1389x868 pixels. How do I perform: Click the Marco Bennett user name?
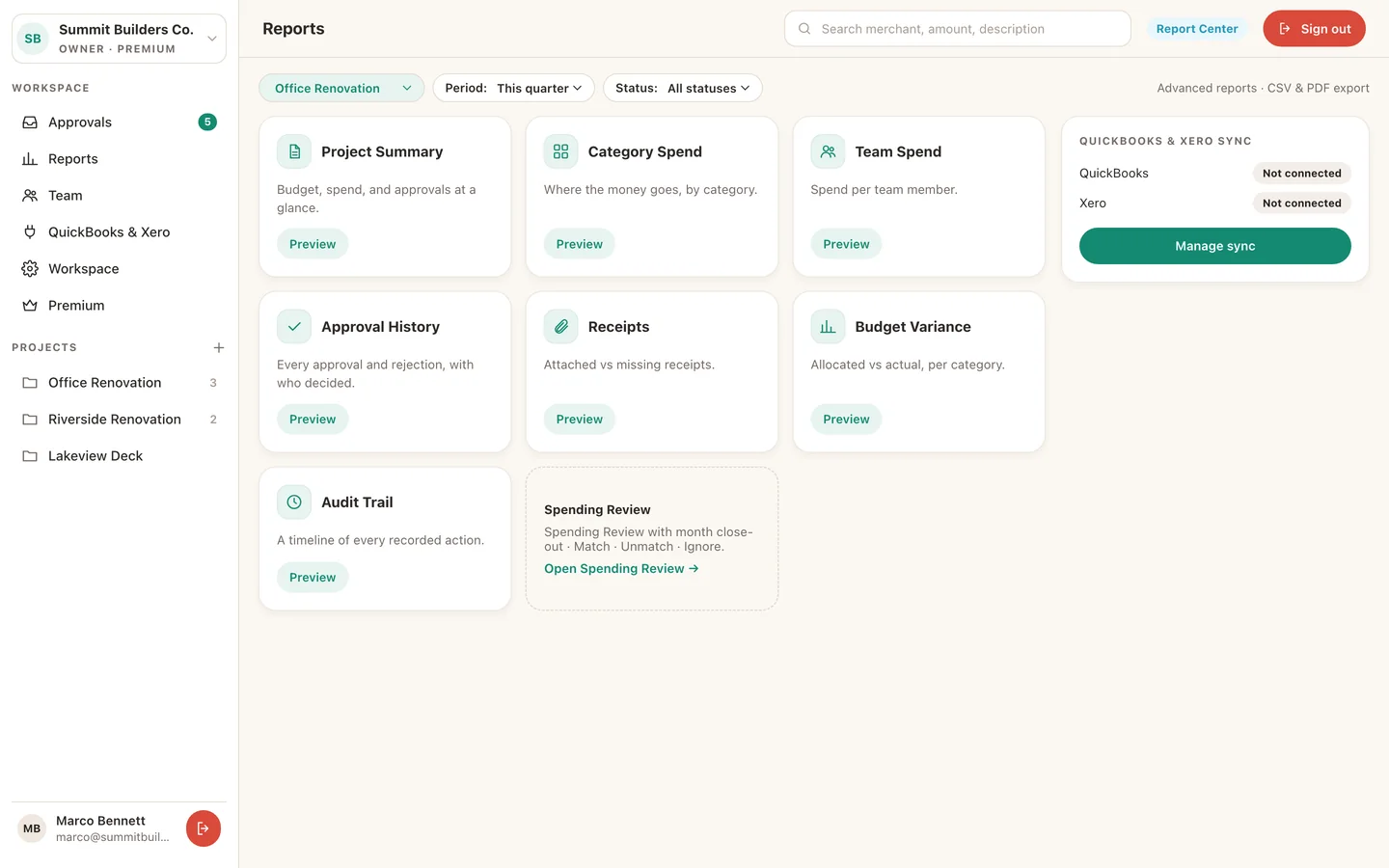point(100,821)
